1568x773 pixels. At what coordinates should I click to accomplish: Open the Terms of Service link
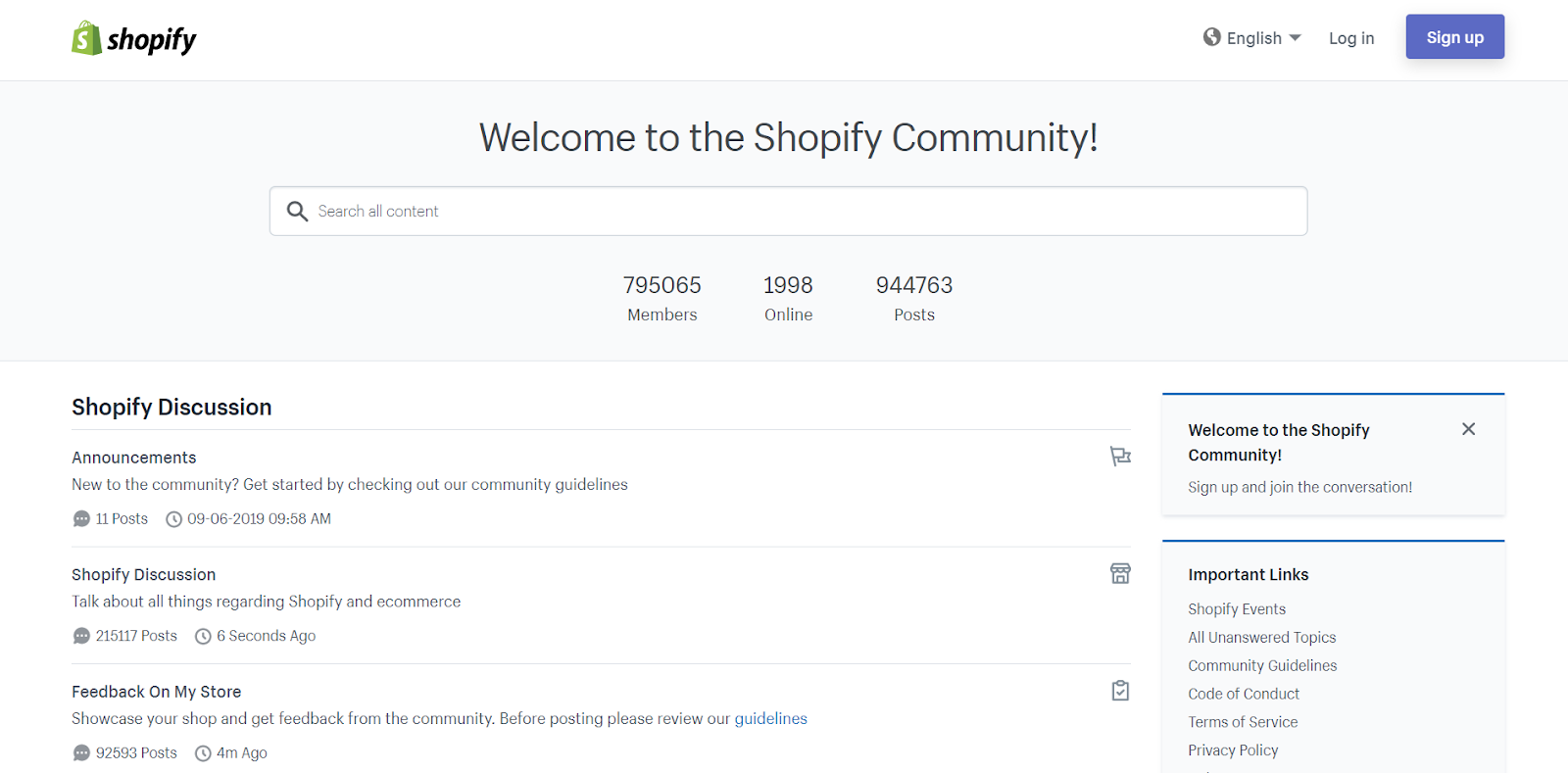pyautogui.click(x=1243, y=722)
